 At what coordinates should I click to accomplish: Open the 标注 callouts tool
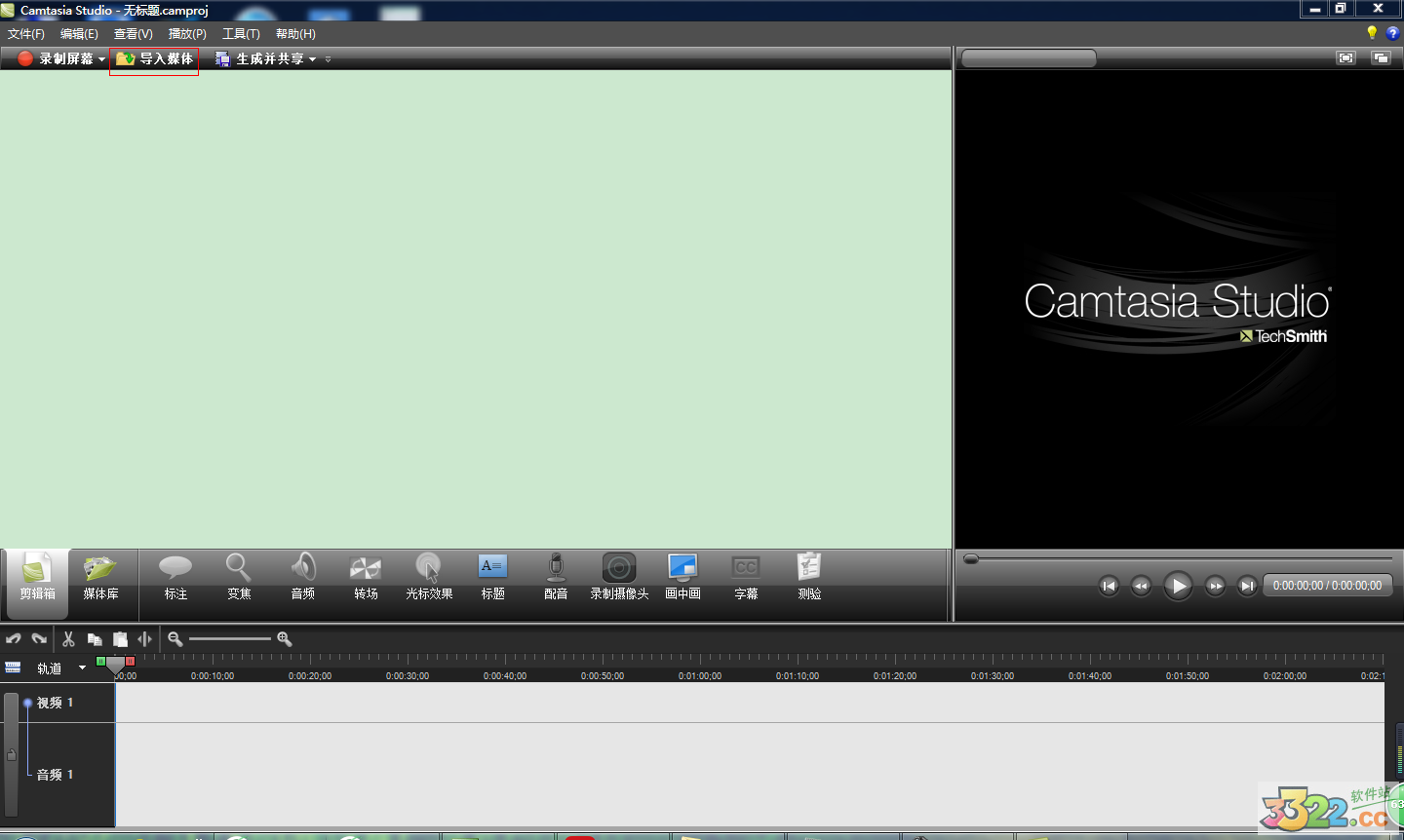(175, 578)
